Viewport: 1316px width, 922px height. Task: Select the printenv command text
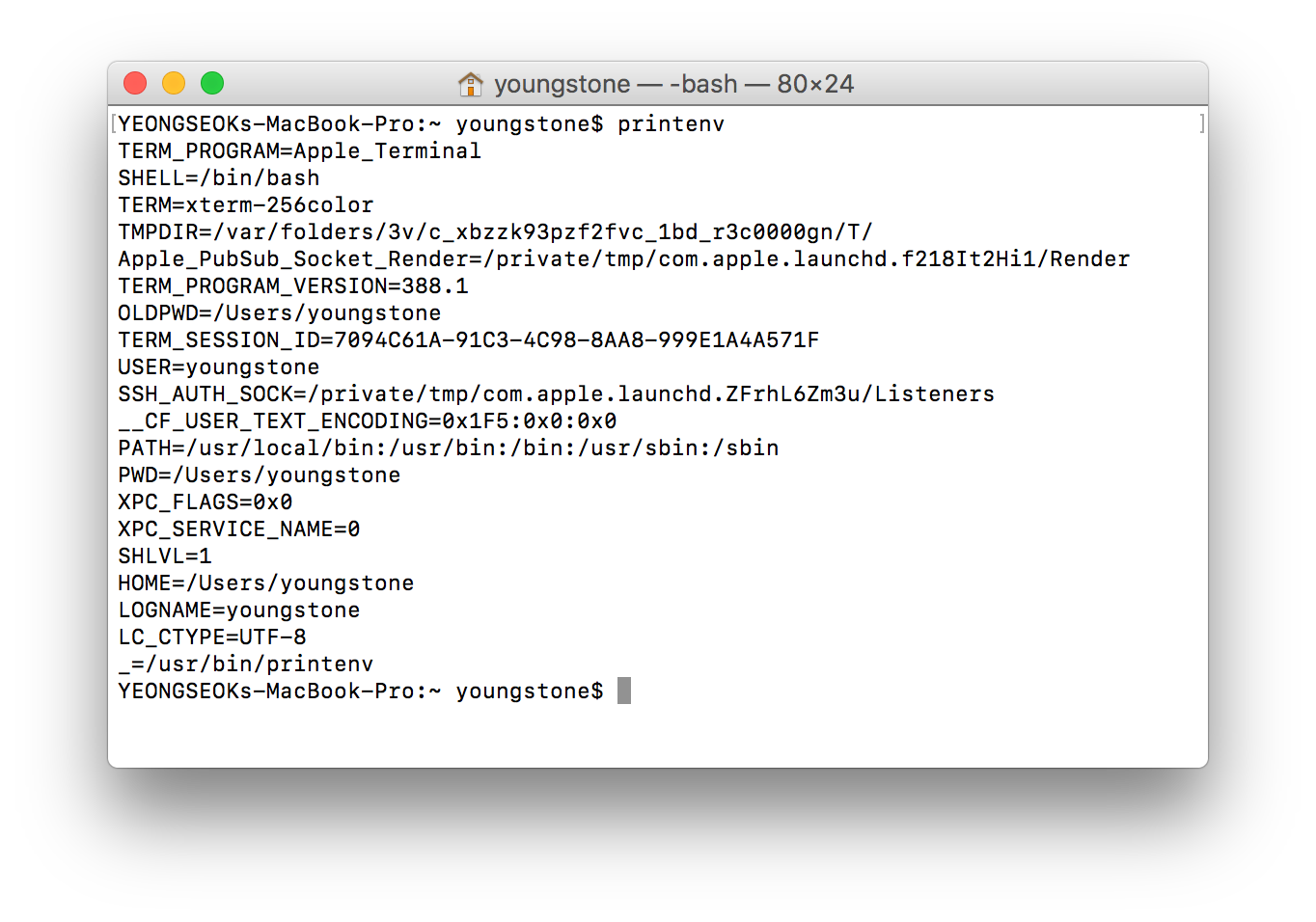[x=671, y=123]
